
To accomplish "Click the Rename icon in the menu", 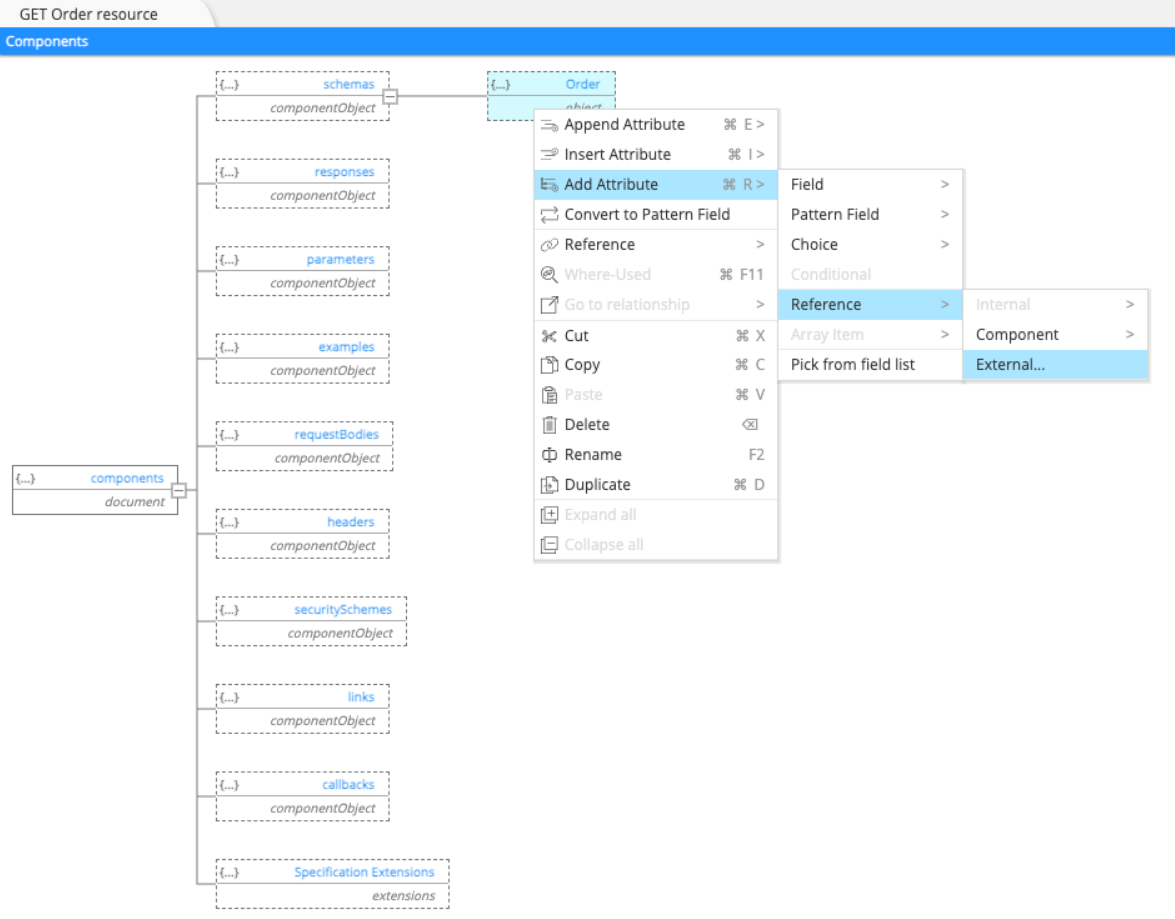I will [548, 454].
